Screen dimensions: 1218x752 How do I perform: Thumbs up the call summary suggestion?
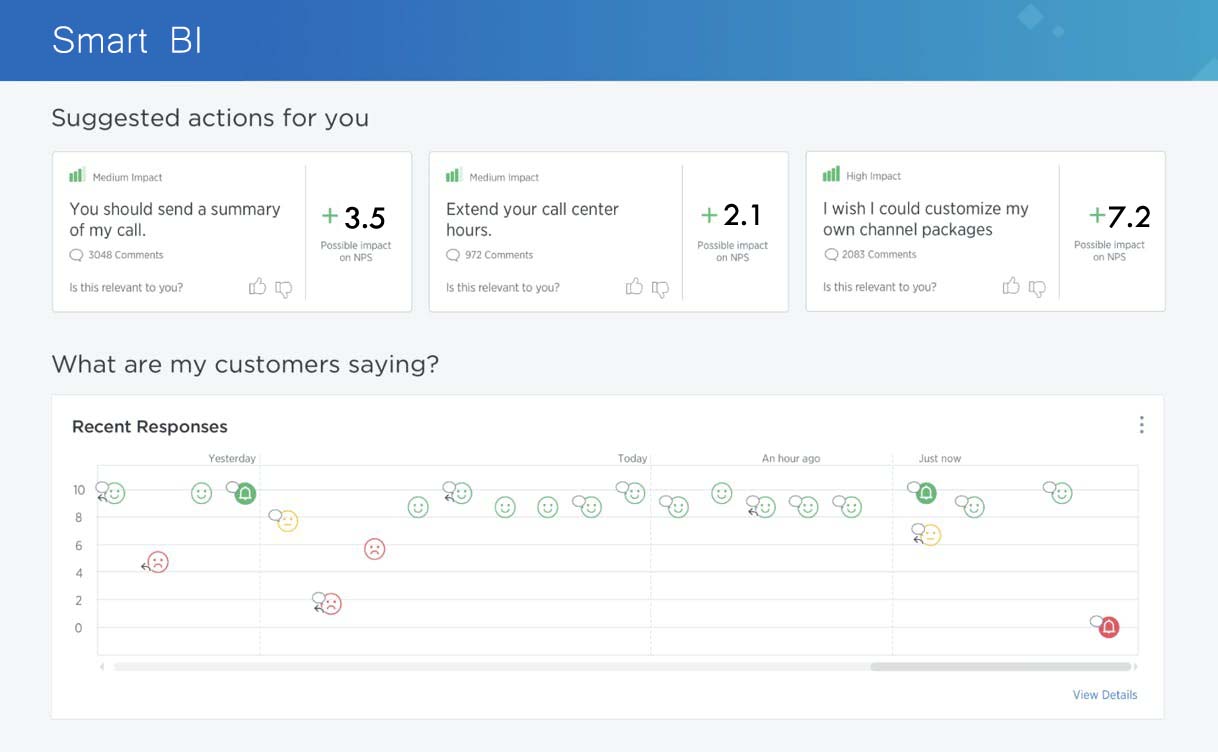pos(257,287)
